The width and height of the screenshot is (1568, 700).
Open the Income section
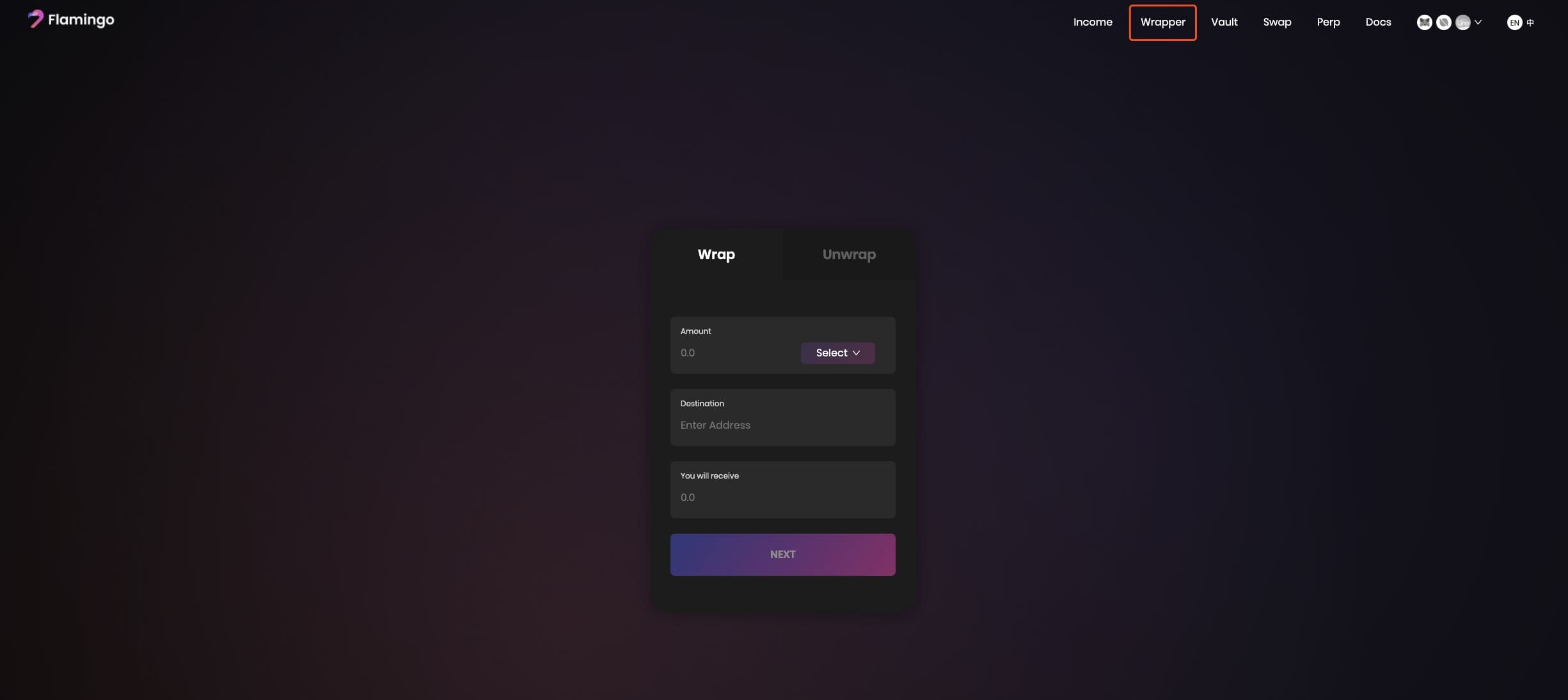[1093, 21]
